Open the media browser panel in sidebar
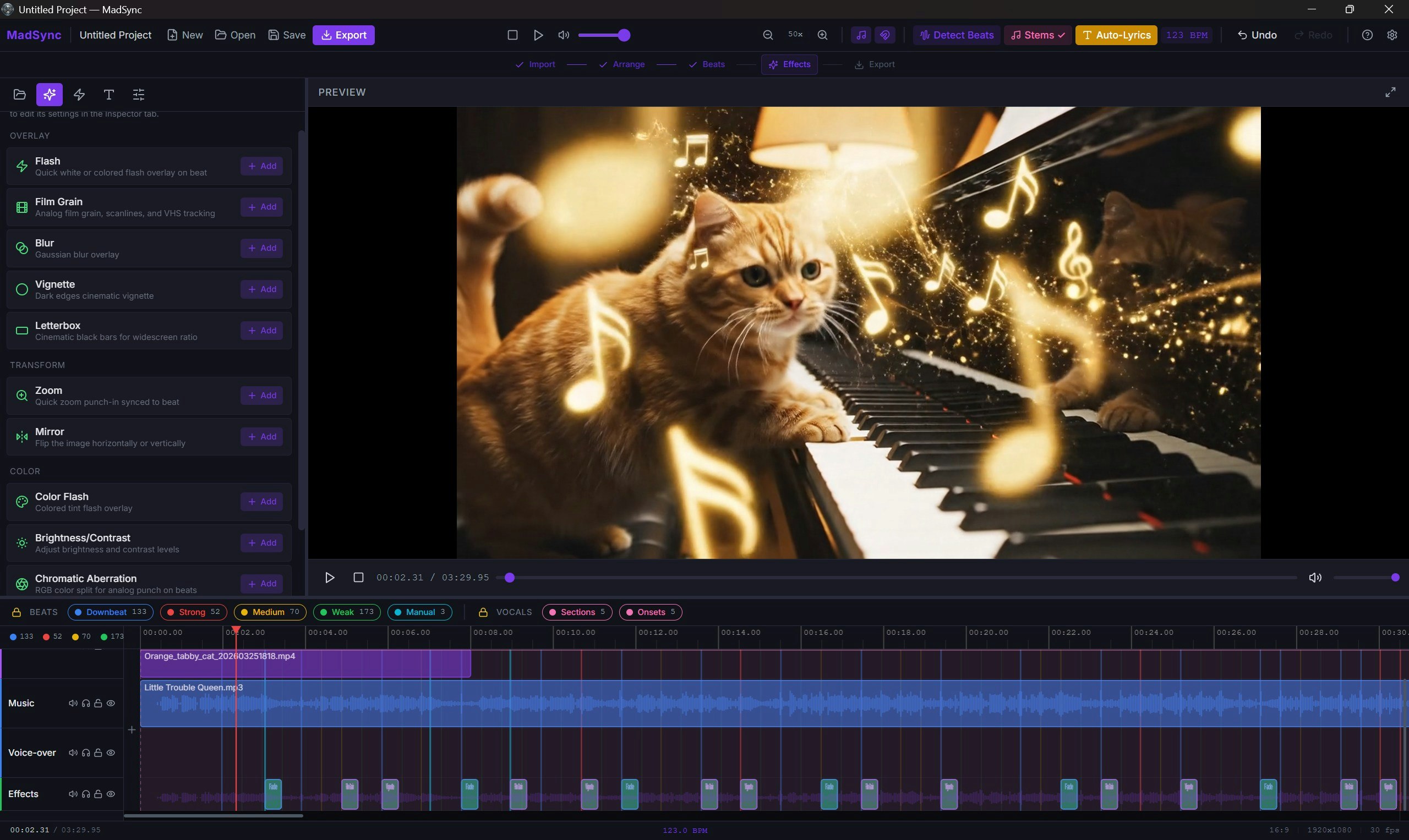This screenshot has height=840, width=1409. (x=19, y=95)
